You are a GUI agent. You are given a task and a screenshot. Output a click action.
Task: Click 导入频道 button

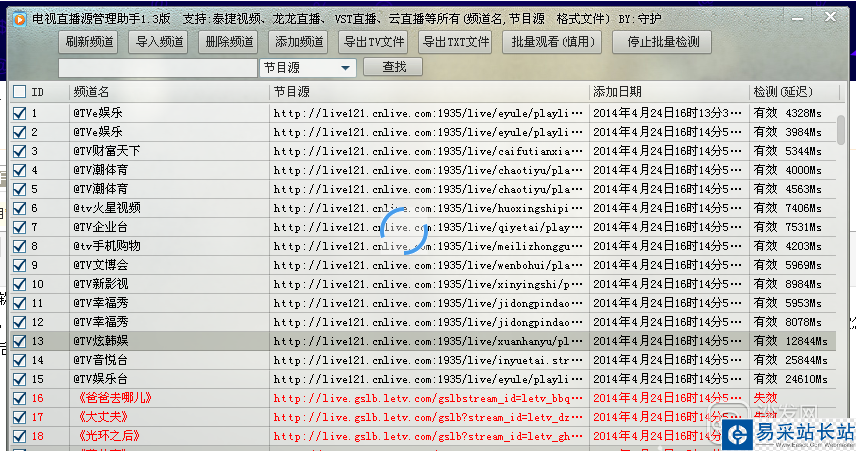pos(158,42)
